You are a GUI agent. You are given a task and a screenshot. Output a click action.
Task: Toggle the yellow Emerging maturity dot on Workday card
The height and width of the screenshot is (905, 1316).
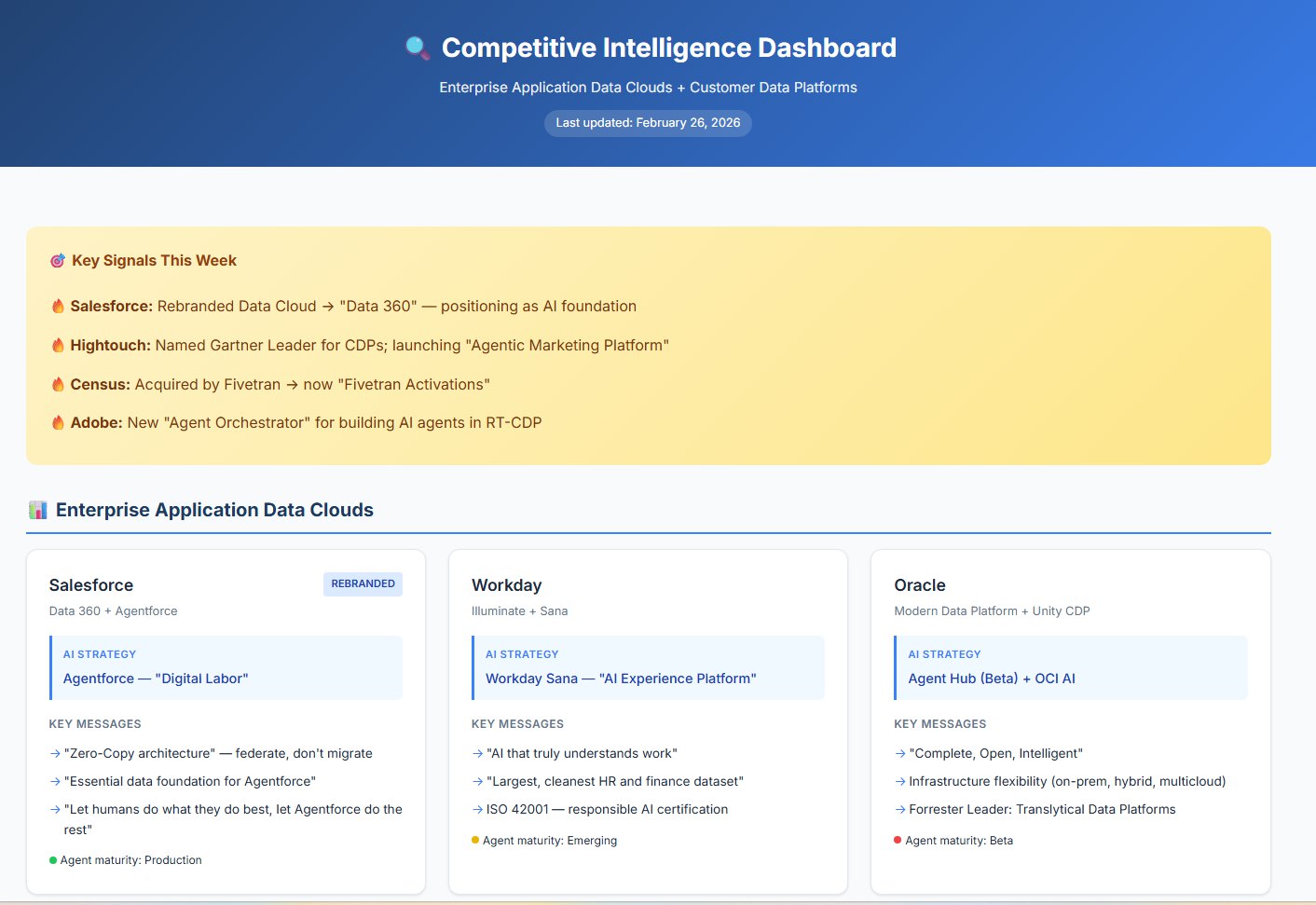475,840
